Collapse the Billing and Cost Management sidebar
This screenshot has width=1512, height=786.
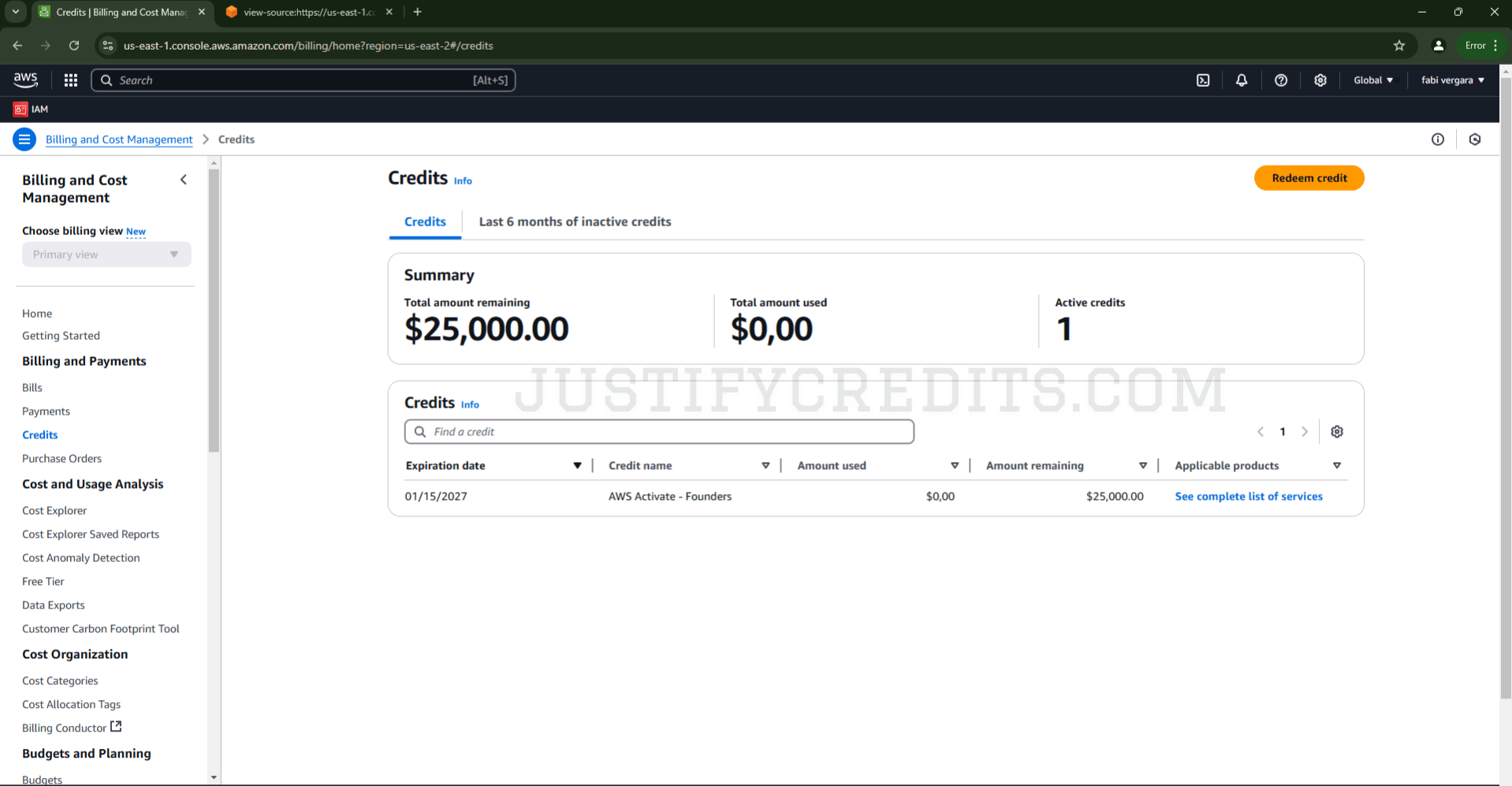click(x=184, y=180)
